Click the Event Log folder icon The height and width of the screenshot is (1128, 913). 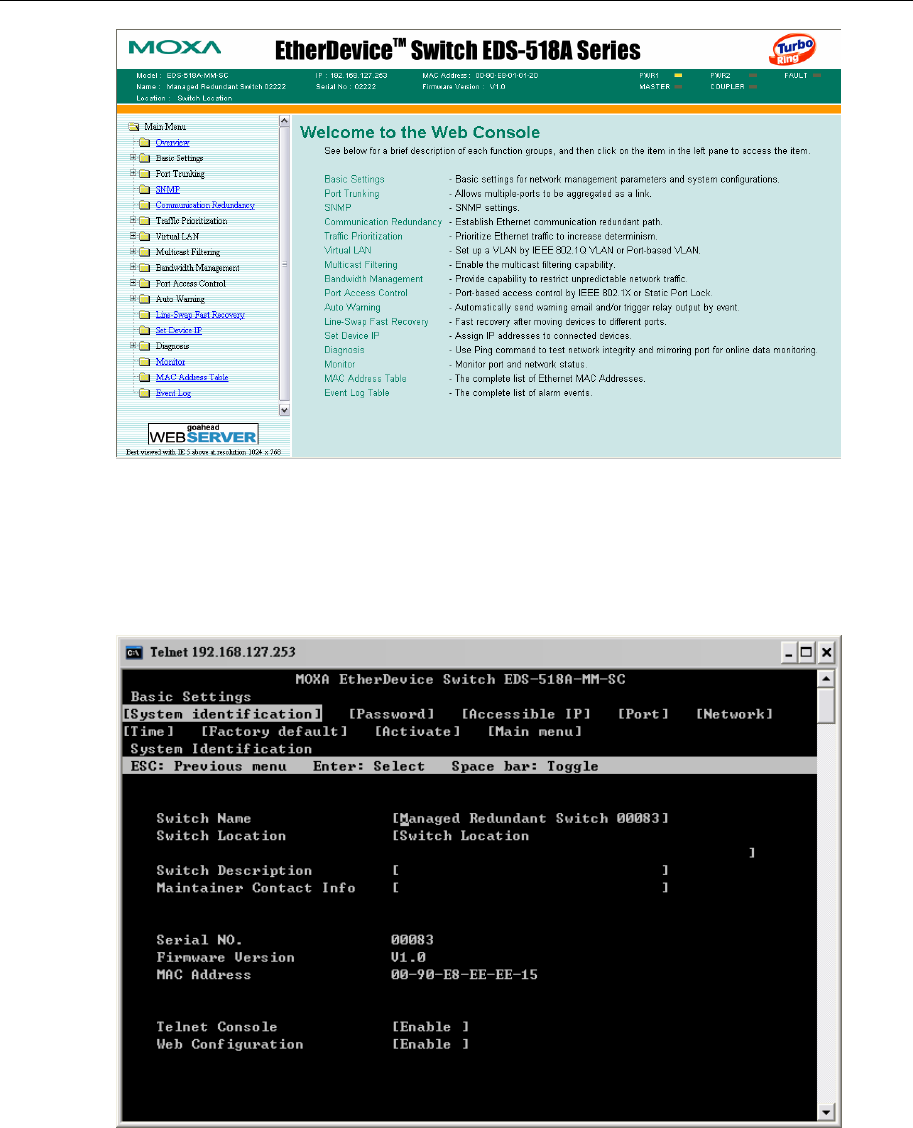[145, 393]
